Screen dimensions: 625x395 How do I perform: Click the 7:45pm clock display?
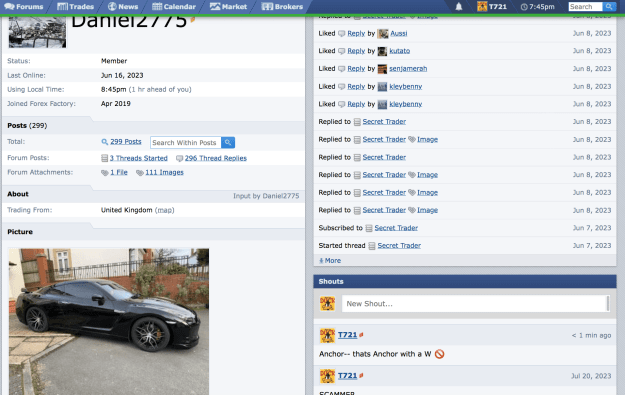[537, 7]
